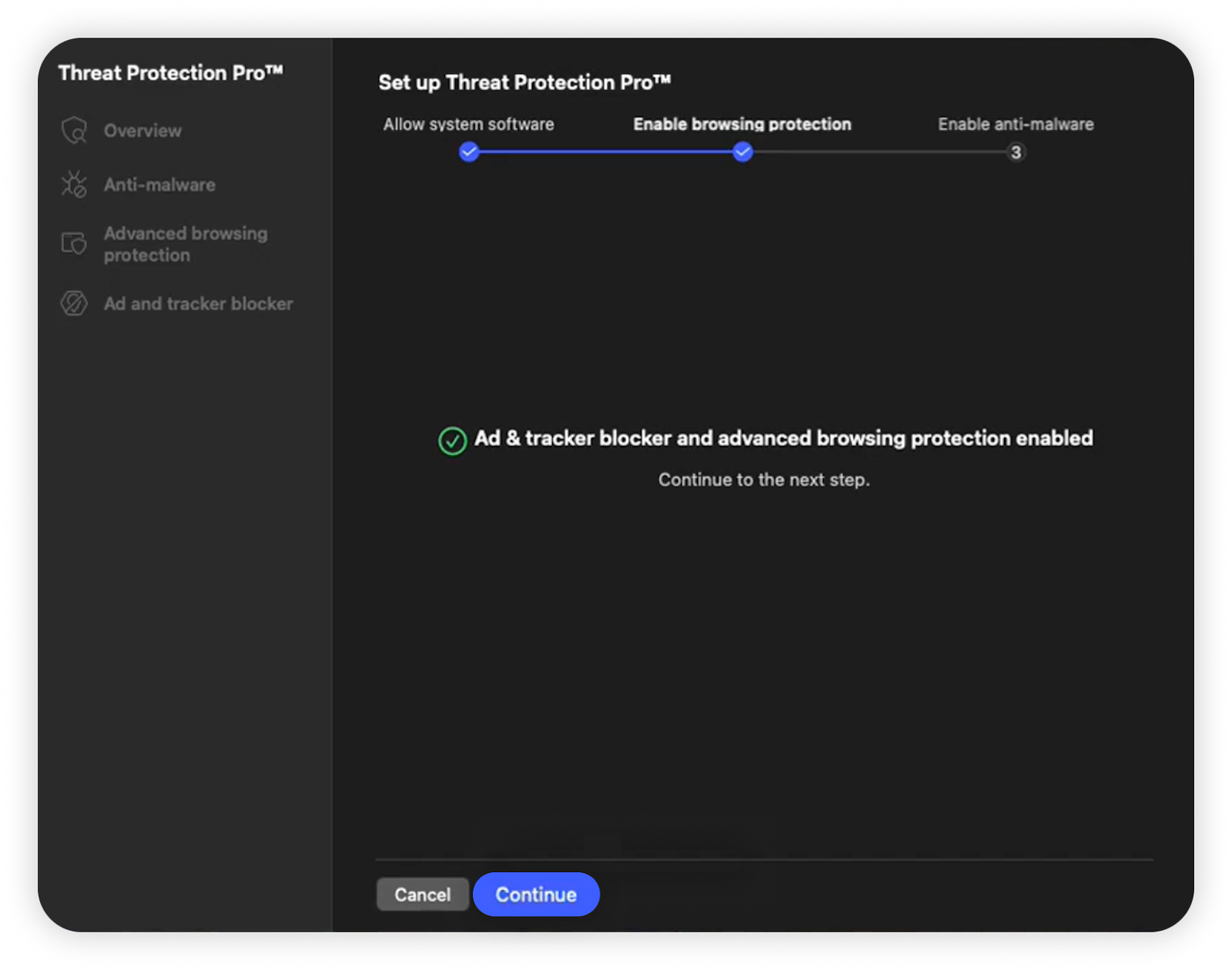Click the blue progress line between steps
Image resolution: width=1232 pixels, height=970 pixels.
coord(605,152)
